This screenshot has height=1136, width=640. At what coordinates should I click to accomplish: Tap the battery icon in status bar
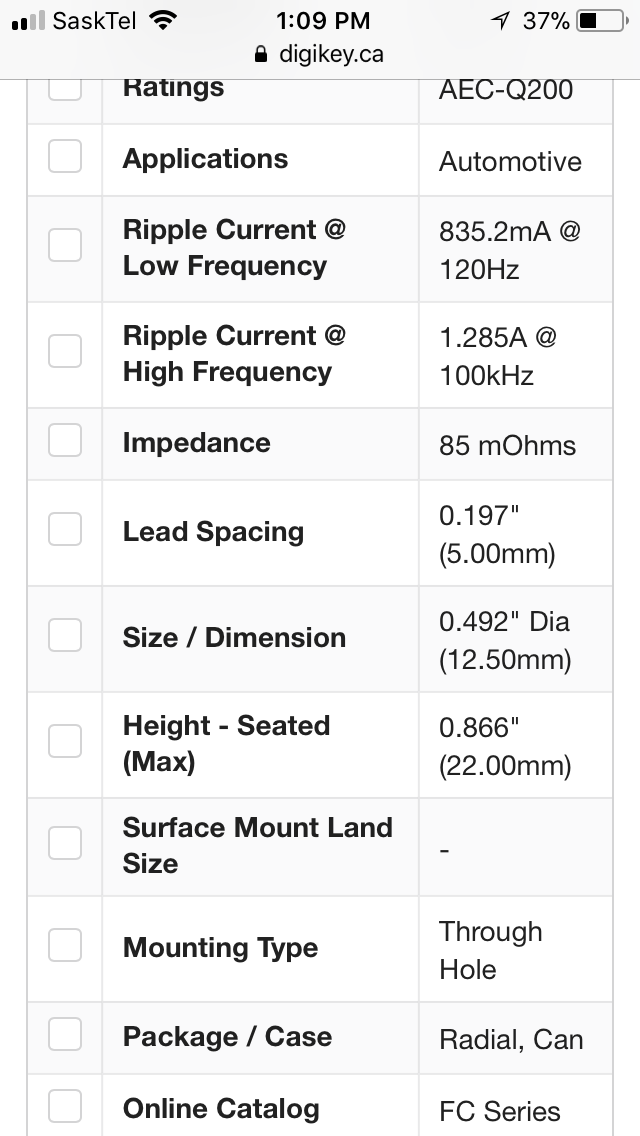point(603,21)
